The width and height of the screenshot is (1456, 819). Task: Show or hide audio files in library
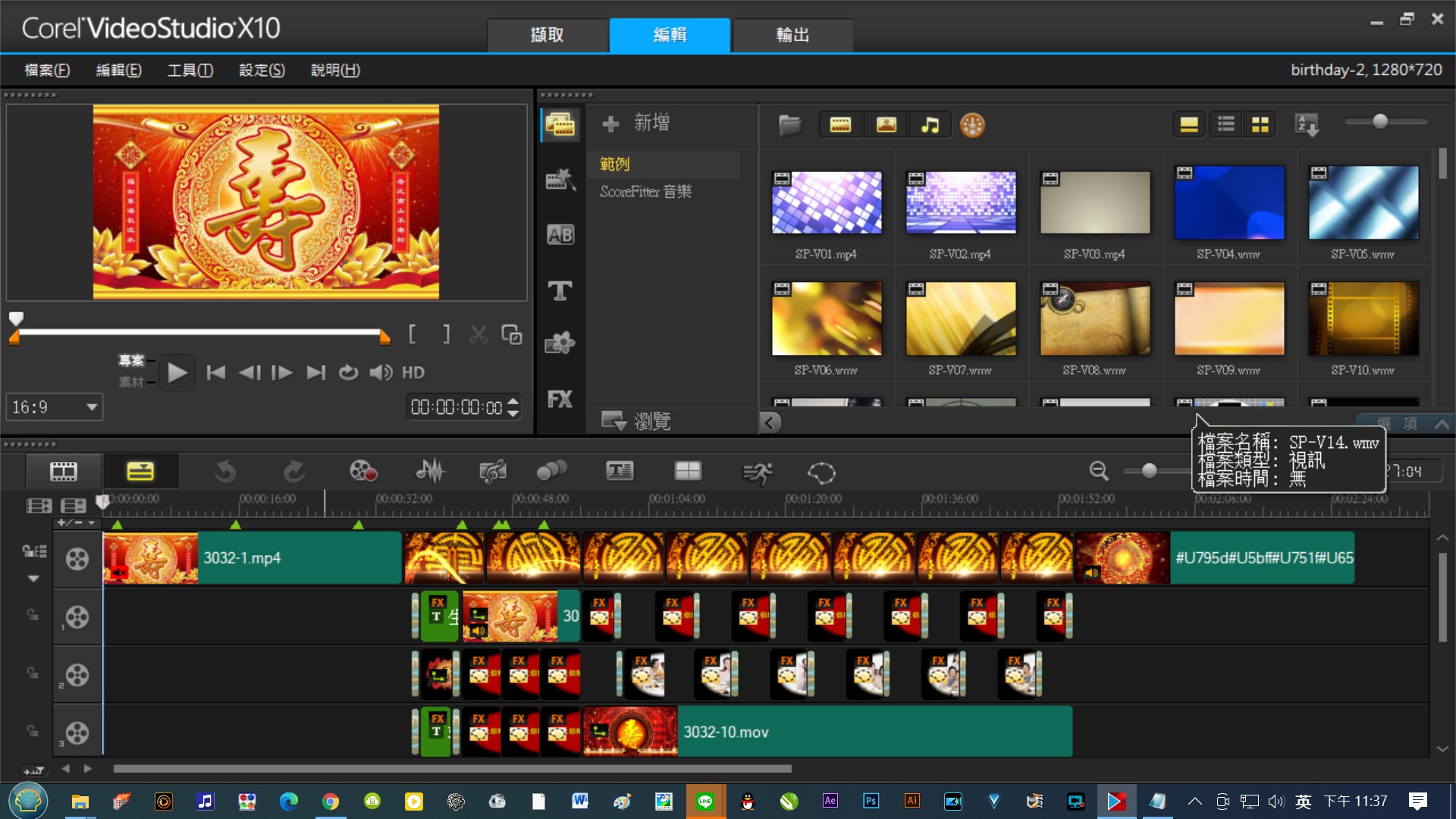930,125
